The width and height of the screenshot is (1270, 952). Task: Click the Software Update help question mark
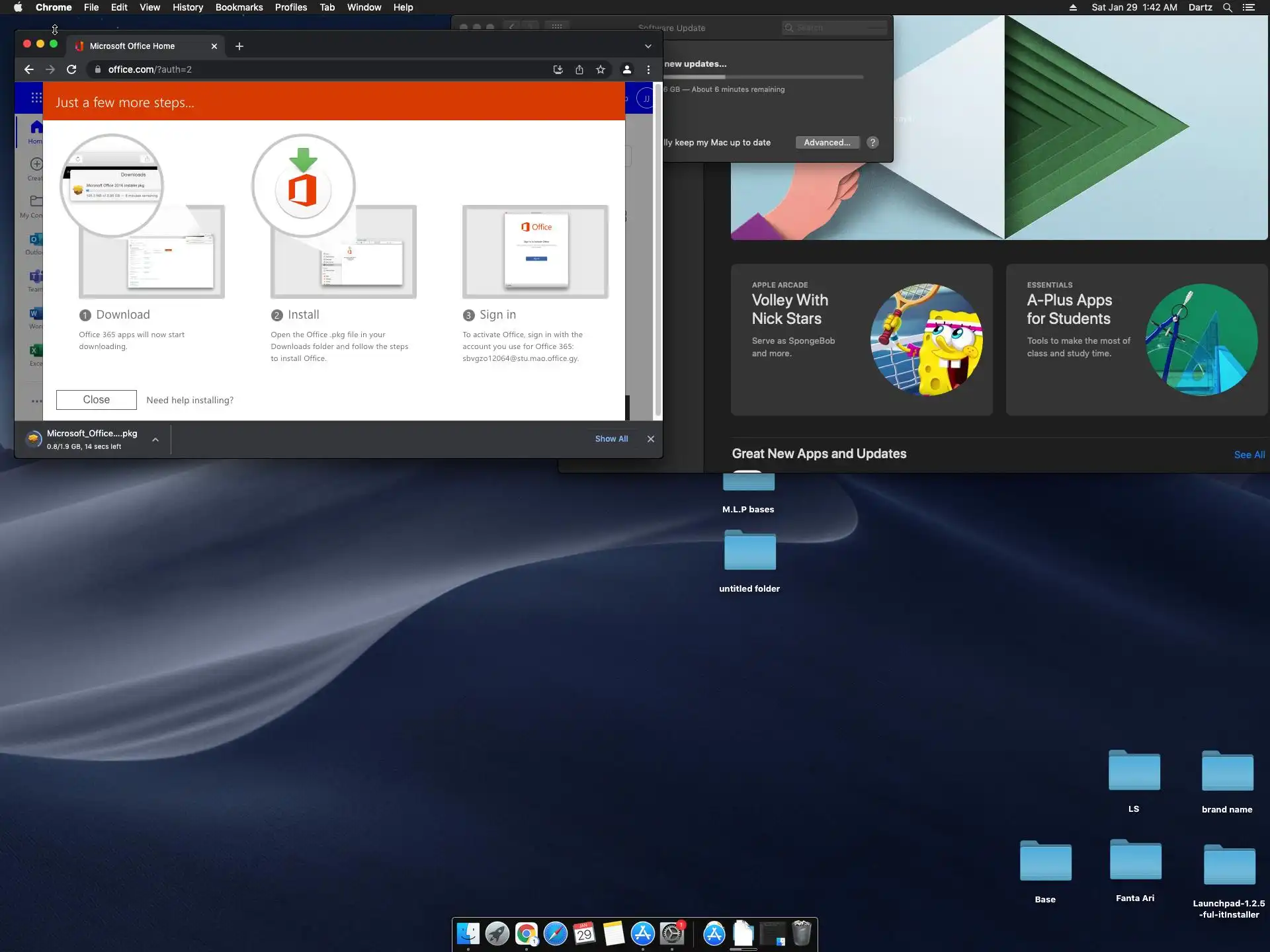[x=872, y=142]
